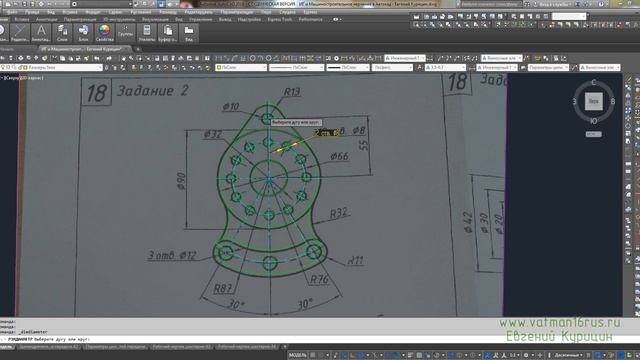
Task: Click the ViewCube Верх face
Action: click(x=593, y=101)
